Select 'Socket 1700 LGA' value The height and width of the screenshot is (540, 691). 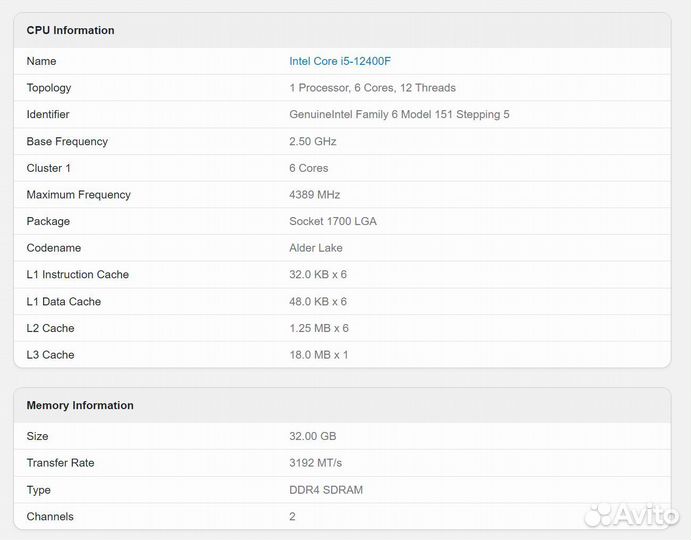coord(333,221)
